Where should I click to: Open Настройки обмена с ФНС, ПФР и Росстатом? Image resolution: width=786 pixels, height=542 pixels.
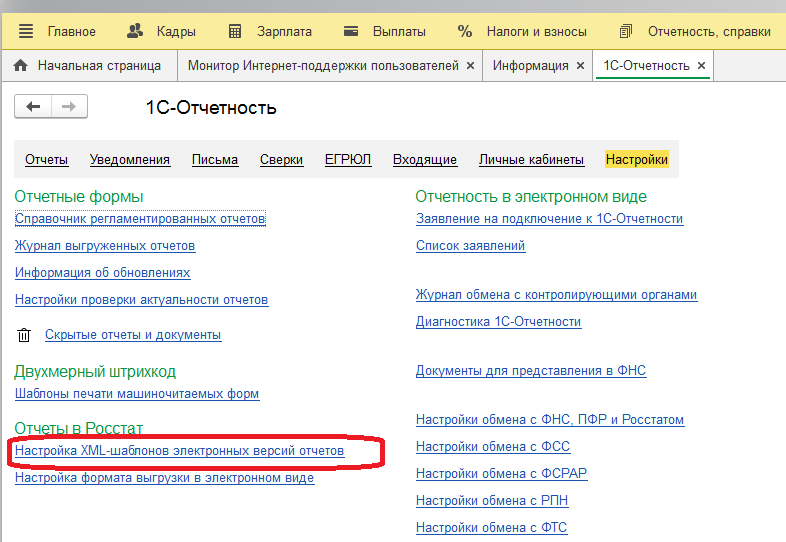pos(550,420)
